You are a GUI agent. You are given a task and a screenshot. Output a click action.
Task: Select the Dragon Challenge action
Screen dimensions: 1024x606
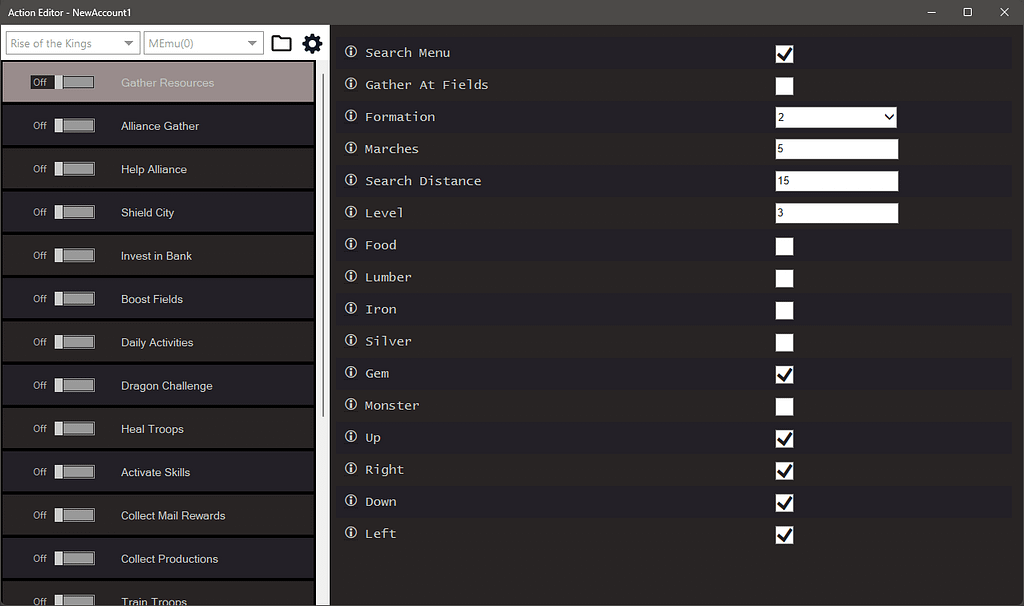[x=166, y=386]
